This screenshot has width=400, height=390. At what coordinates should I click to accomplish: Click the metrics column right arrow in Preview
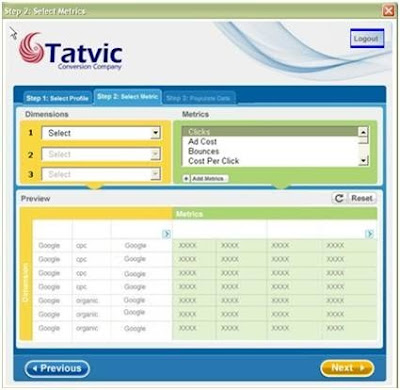pos(369,234)
